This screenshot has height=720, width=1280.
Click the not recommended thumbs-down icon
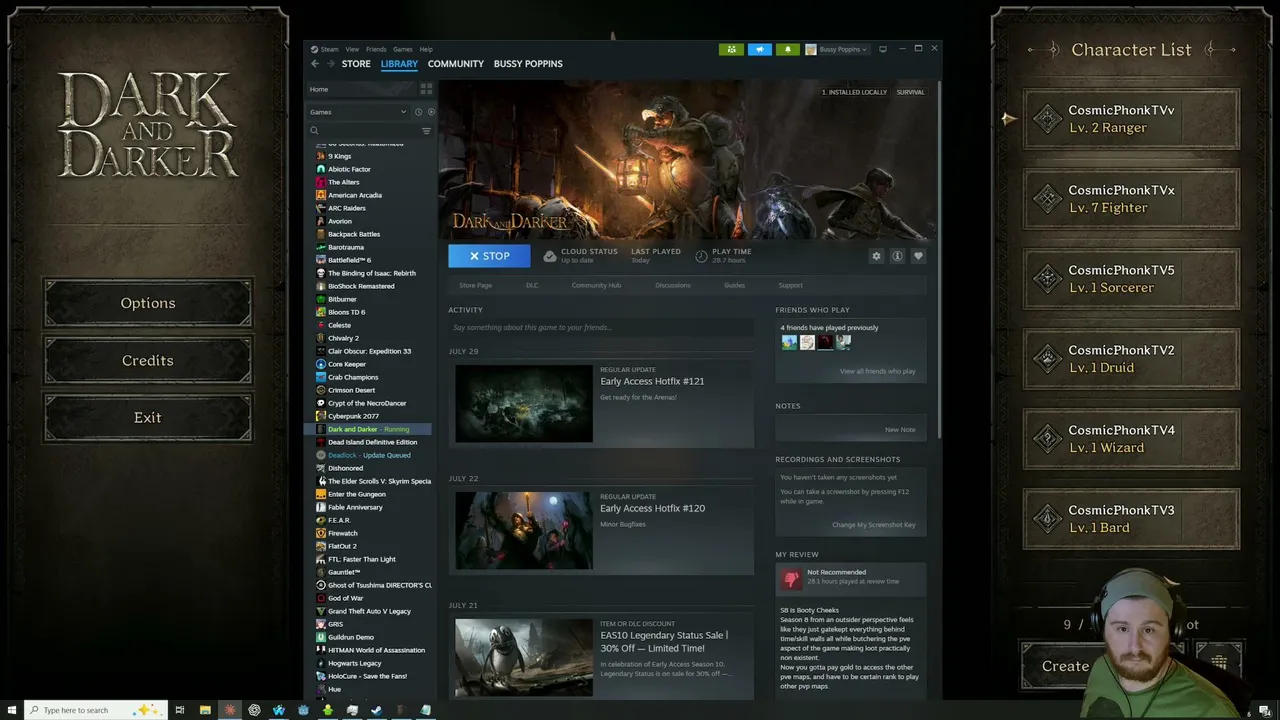[791, 578]
